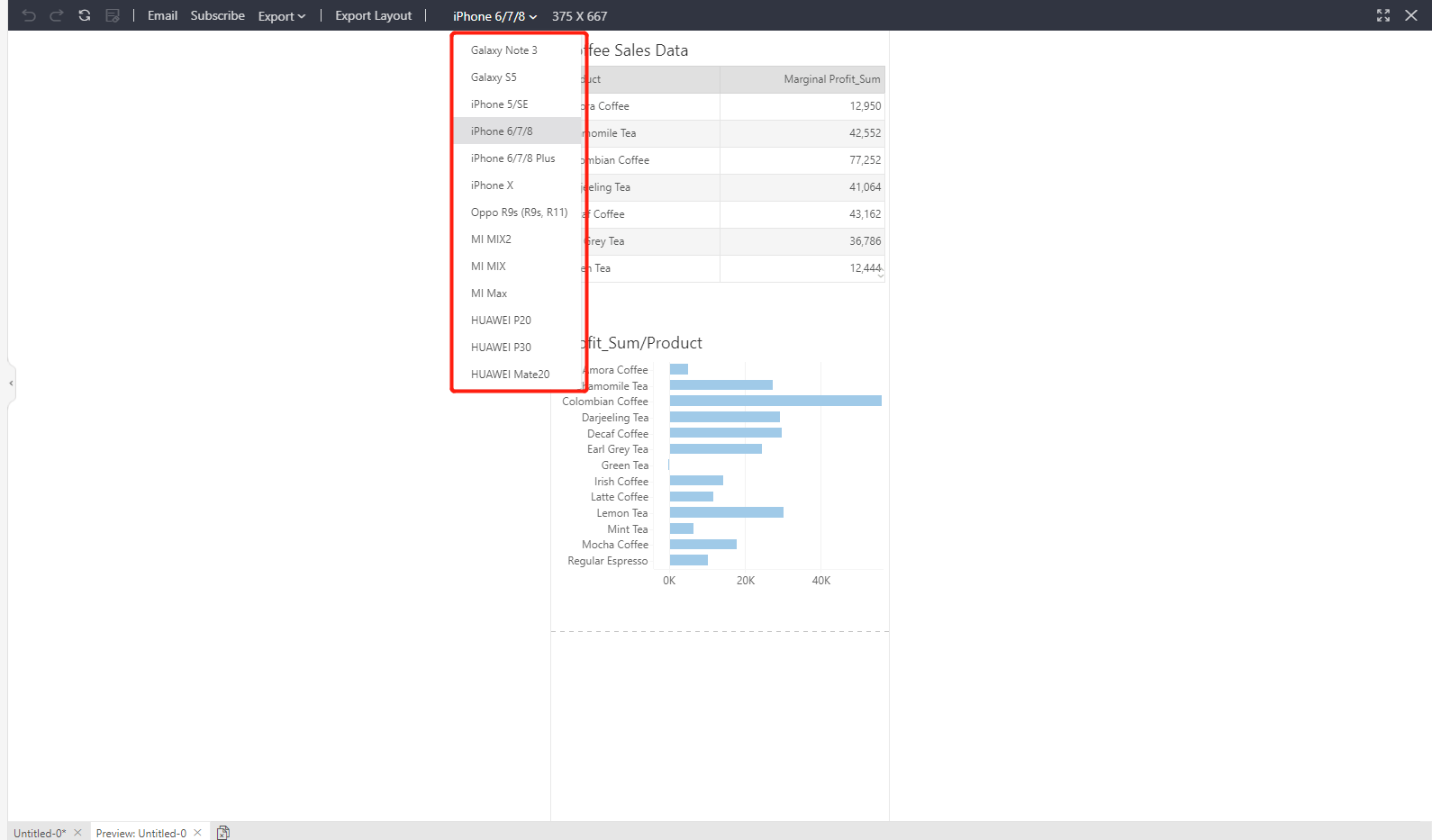Enter fullscreen with the expand icon
This screenshot has width=1432, height=840.
tap(1383, 15)
